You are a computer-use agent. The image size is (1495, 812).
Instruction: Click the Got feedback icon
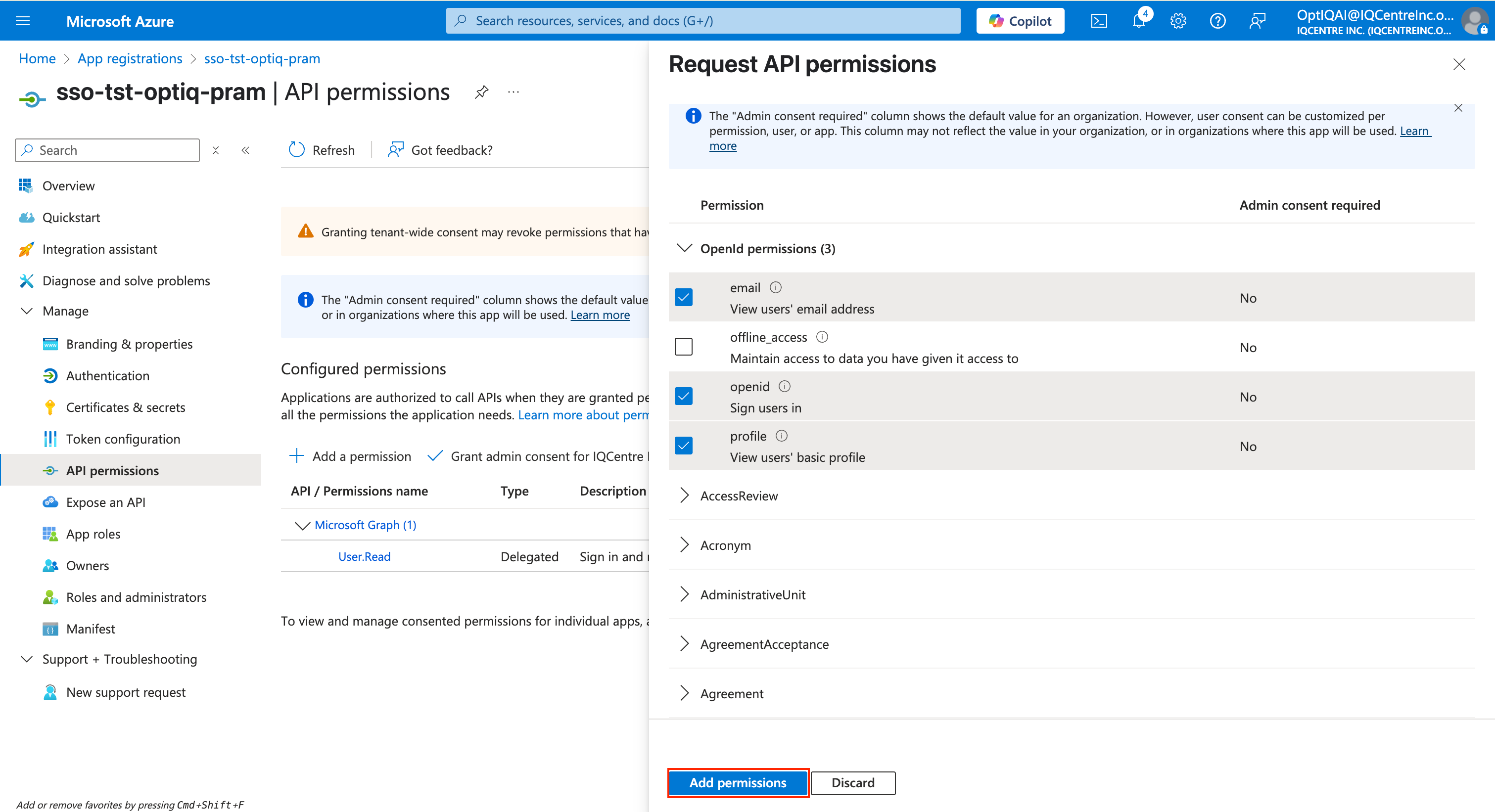point(396,150)
